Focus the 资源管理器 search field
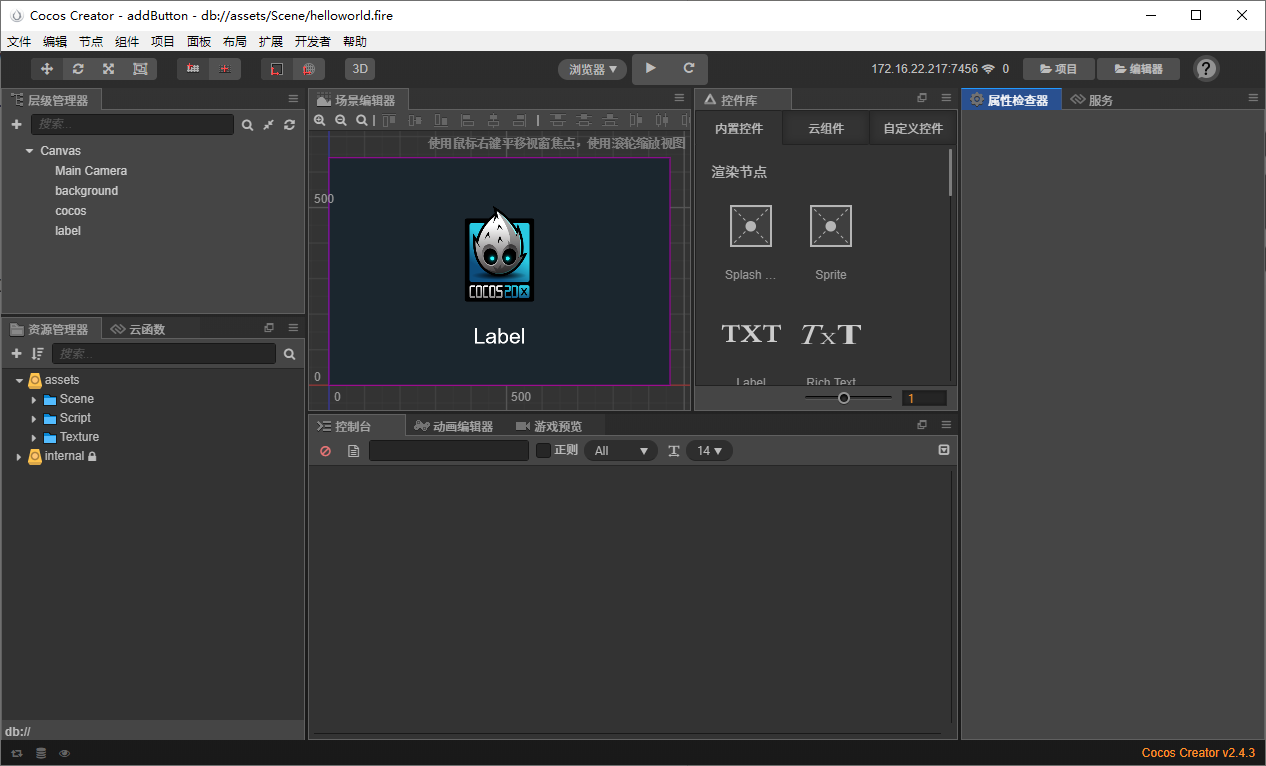1266x766 pixels. click(164, 354)
